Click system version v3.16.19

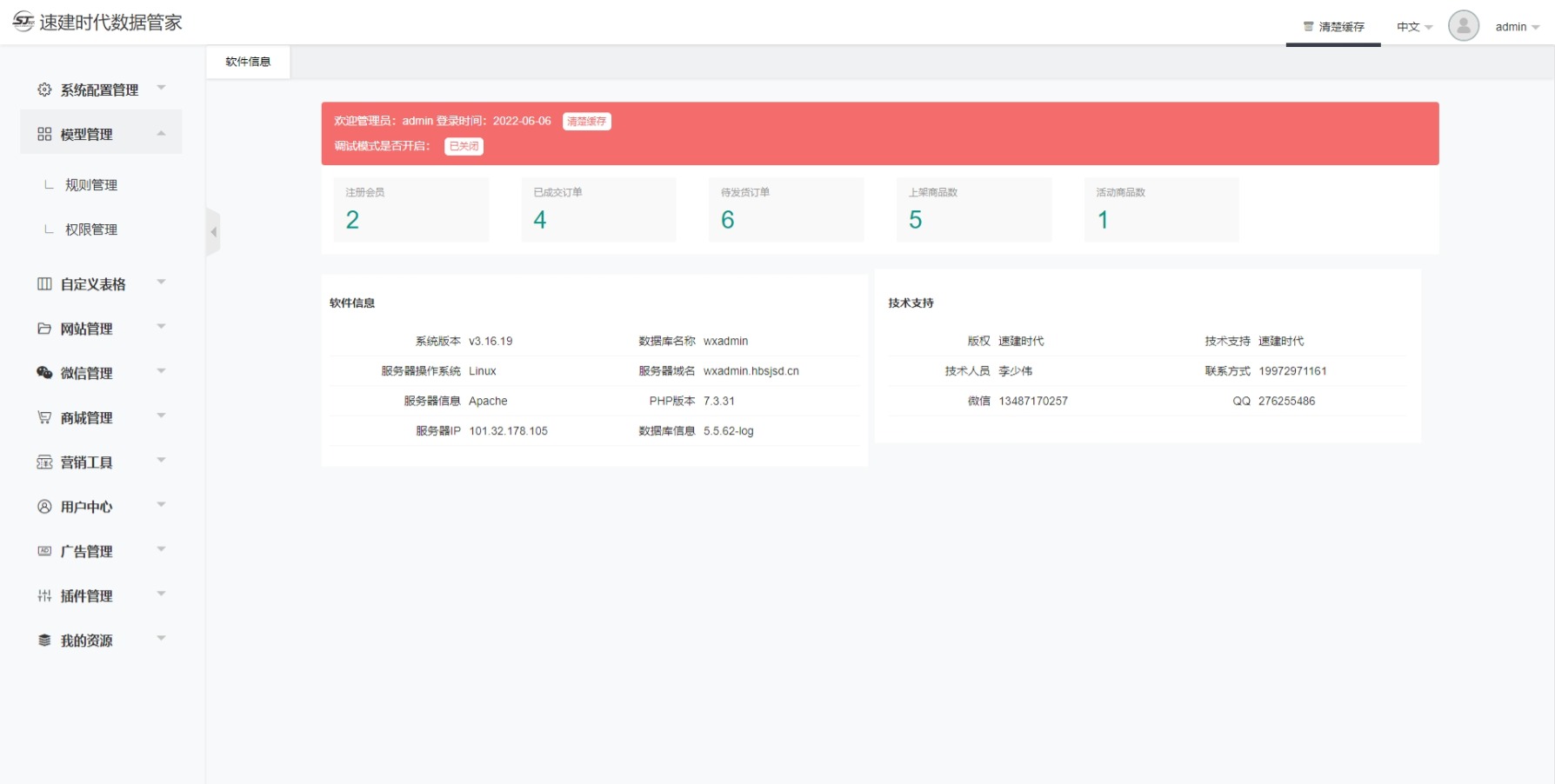(491, 342)
